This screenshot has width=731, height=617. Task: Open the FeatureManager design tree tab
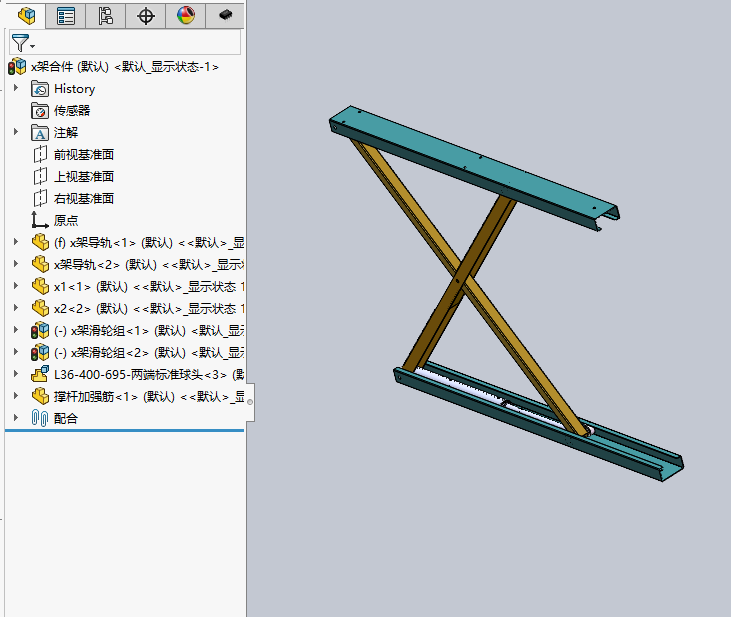26,16
